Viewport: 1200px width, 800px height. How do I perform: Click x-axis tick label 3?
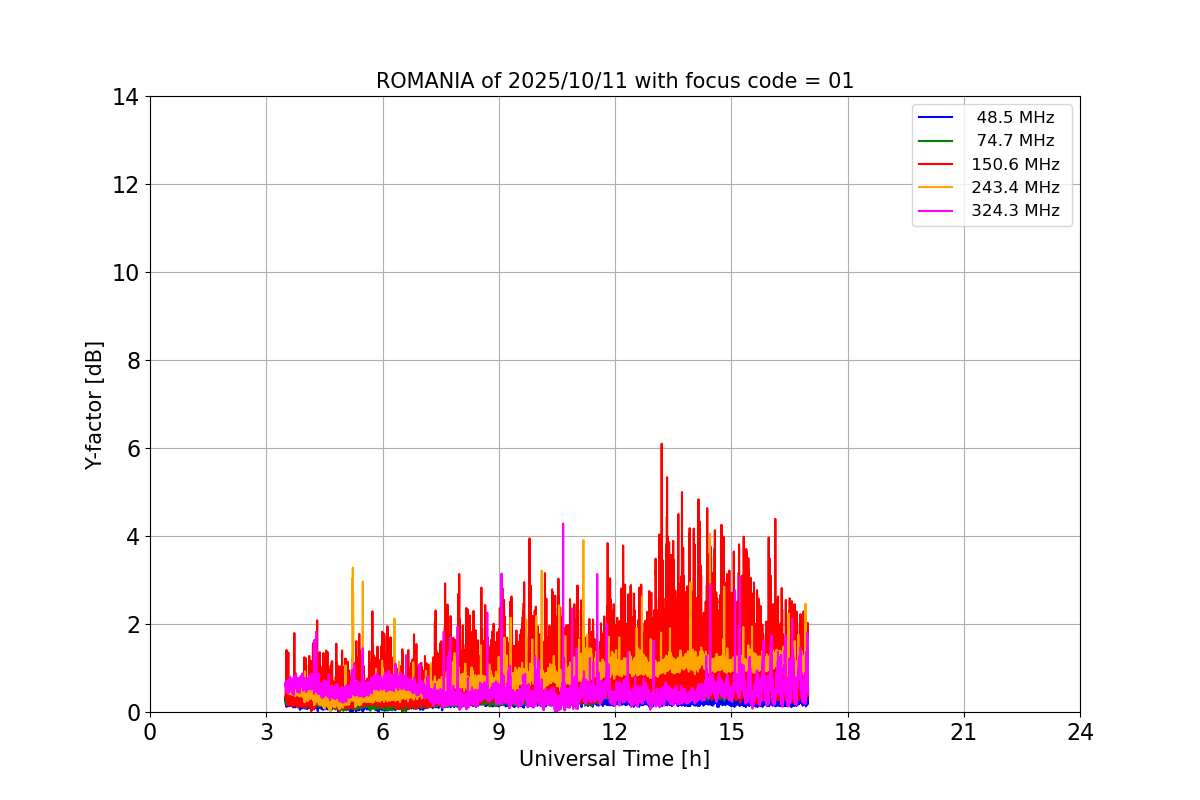(x=266, y=732)
